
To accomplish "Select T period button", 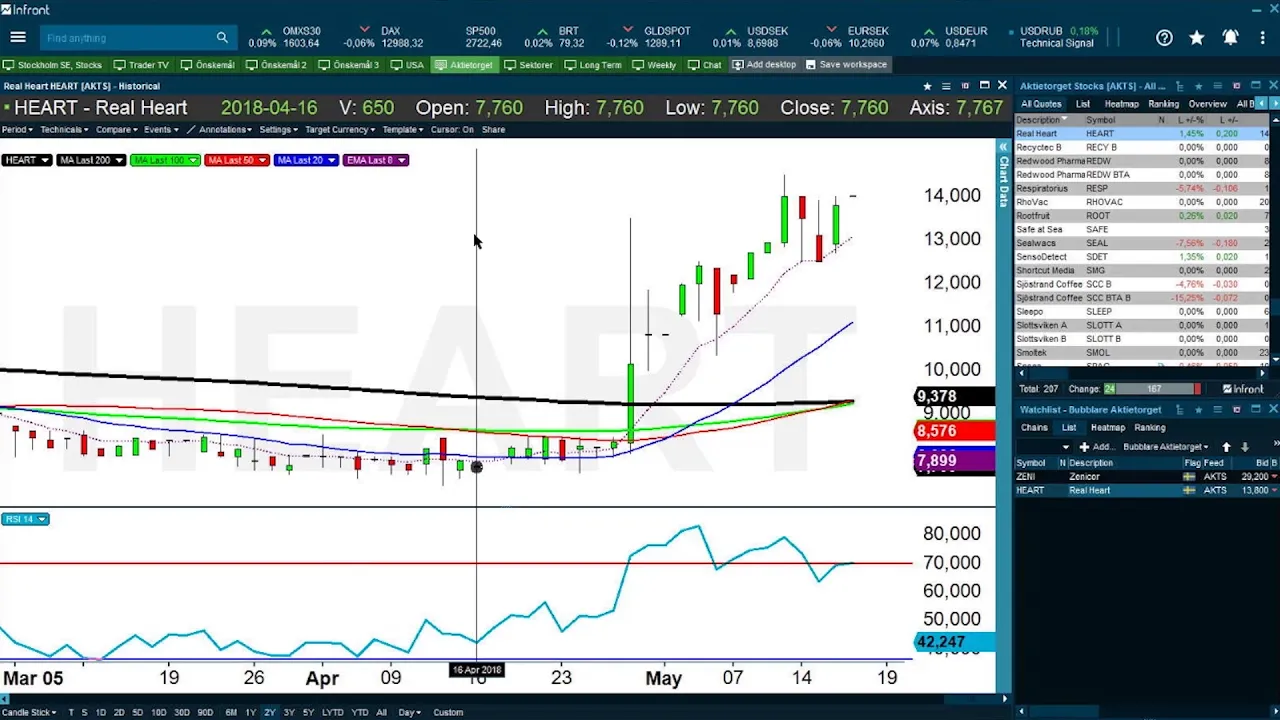I will tap(70, 713).
